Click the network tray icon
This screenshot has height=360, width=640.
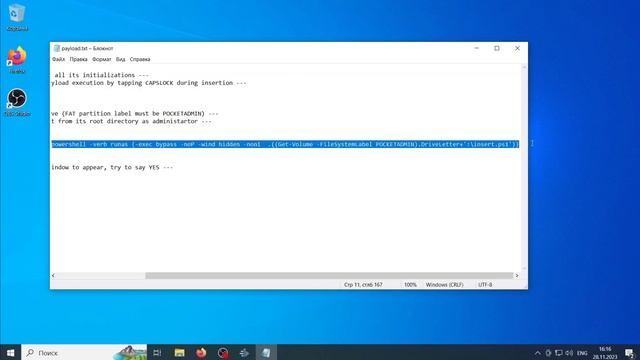(x=559, y=353)
